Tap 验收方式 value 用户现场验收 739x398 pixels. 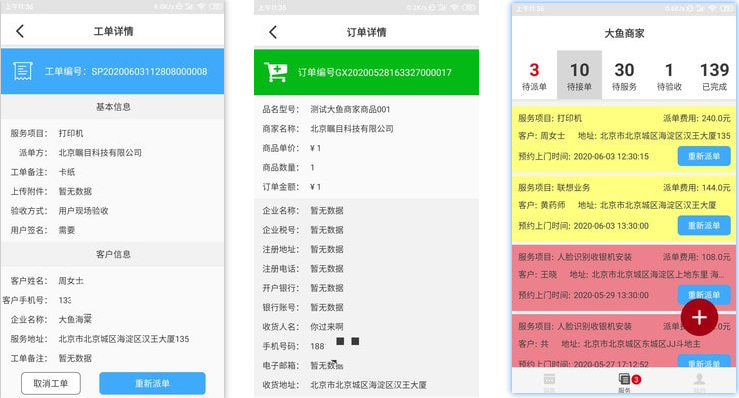click(x=83, y=211)
